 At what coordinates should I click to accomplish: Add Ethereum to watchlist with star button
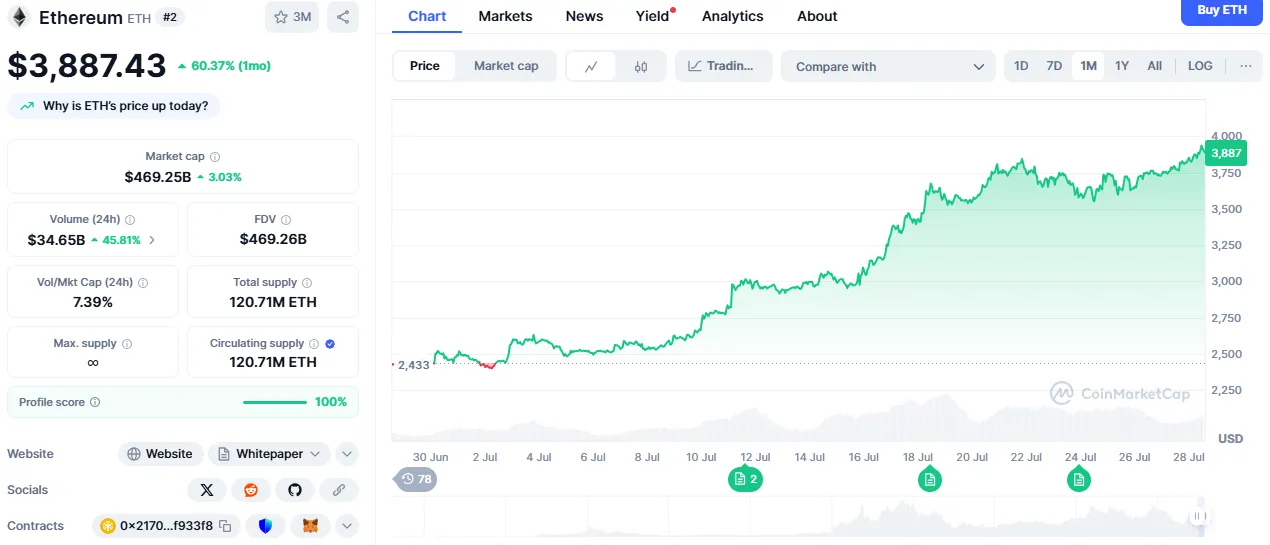[292, 17]
